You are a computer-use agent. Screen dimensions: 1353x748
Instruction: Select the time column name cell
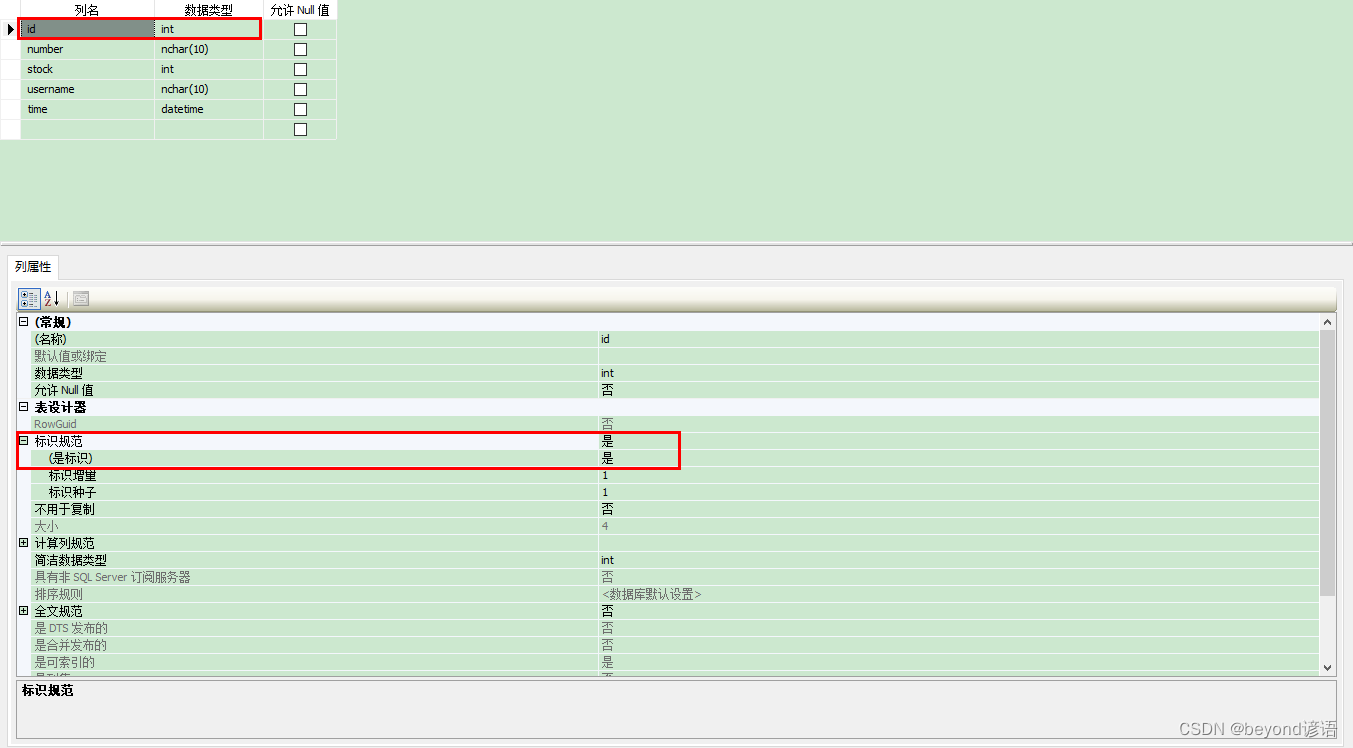click(x=87, y=109)
